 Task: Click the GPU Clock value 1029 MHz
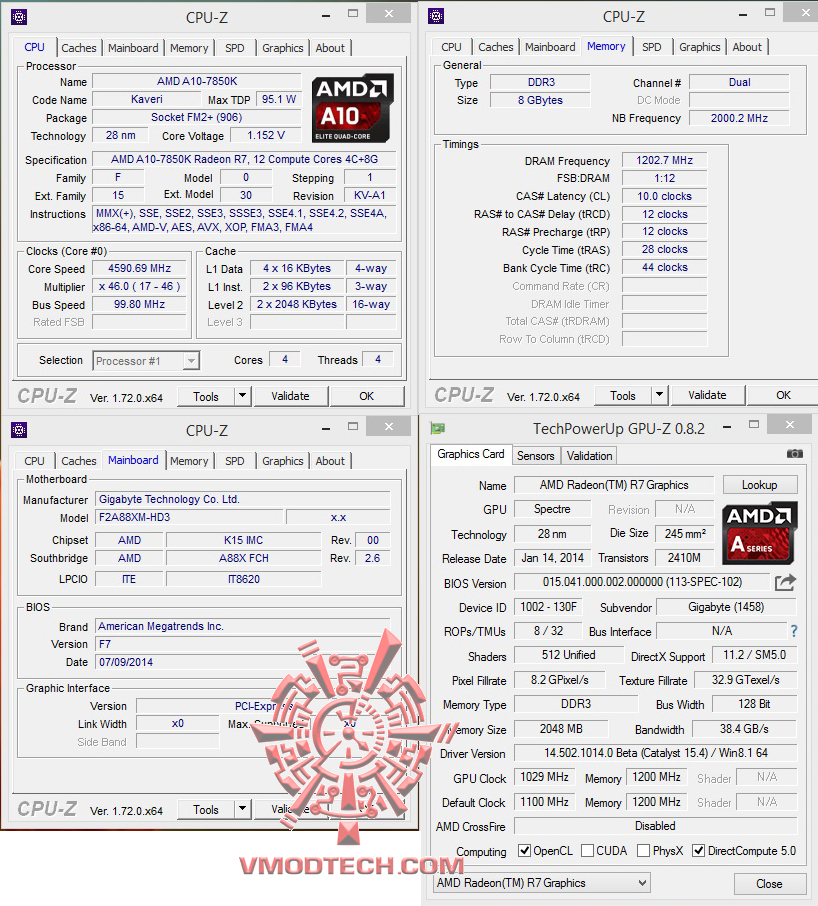pyautogui.click(x=544, y=777)
